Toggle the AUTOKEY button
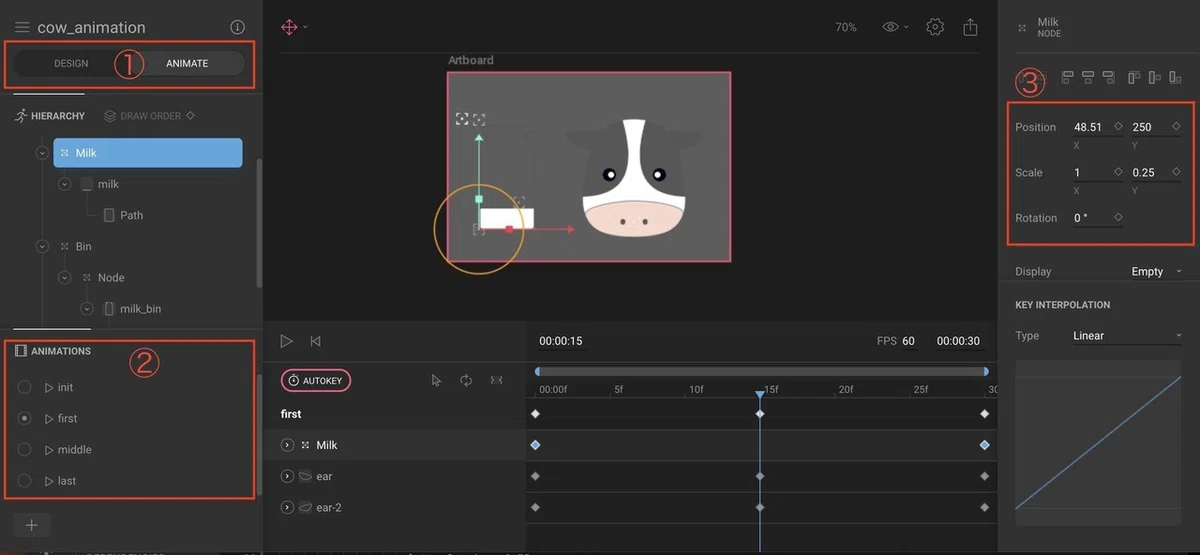Image resolution: width=1200 pixels, height=555 pixels. [316, 380]
